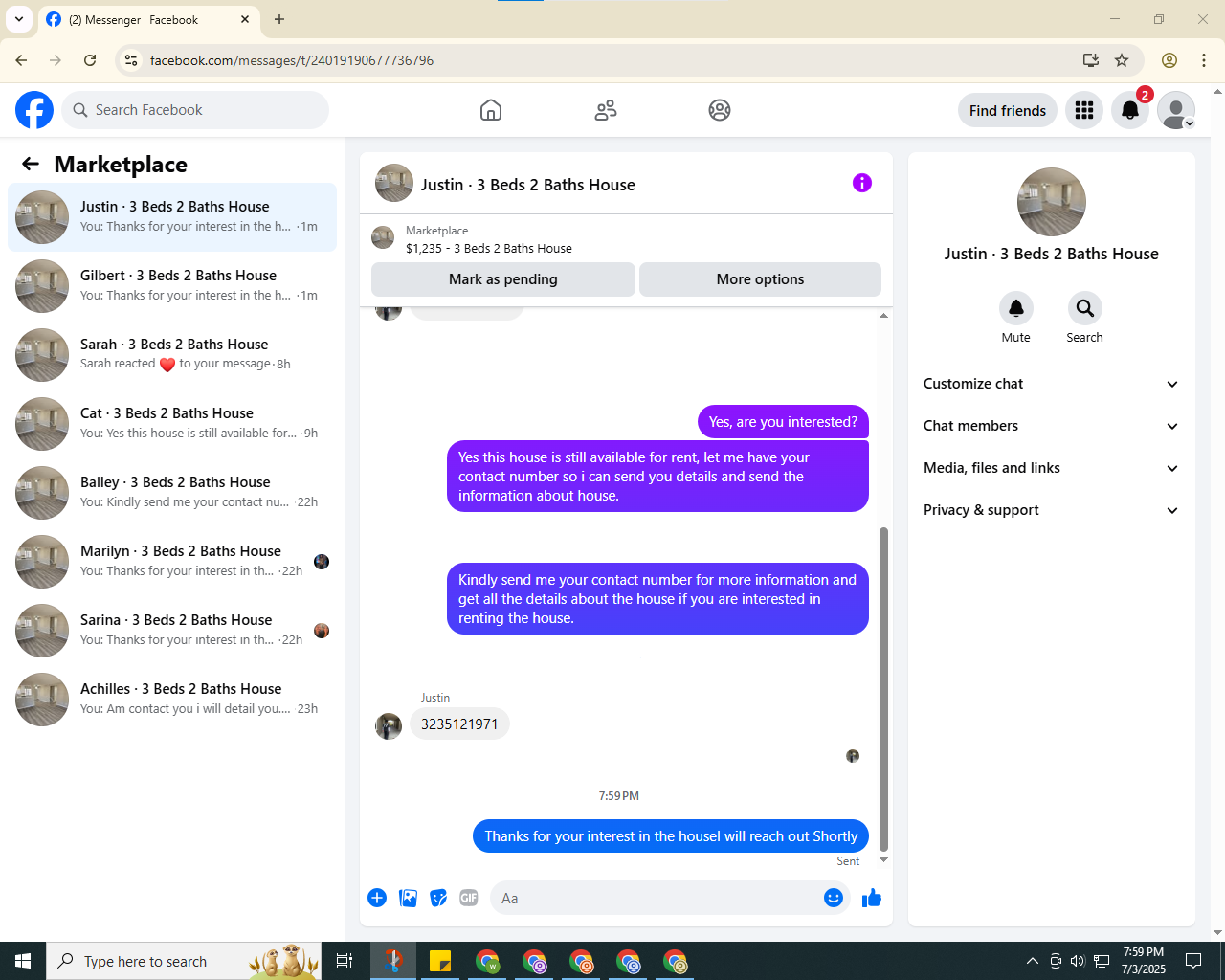The height and width of the screenshot is (980, 1225).
Task: Open the Chrome profile icon
Action: (1169, 60)
